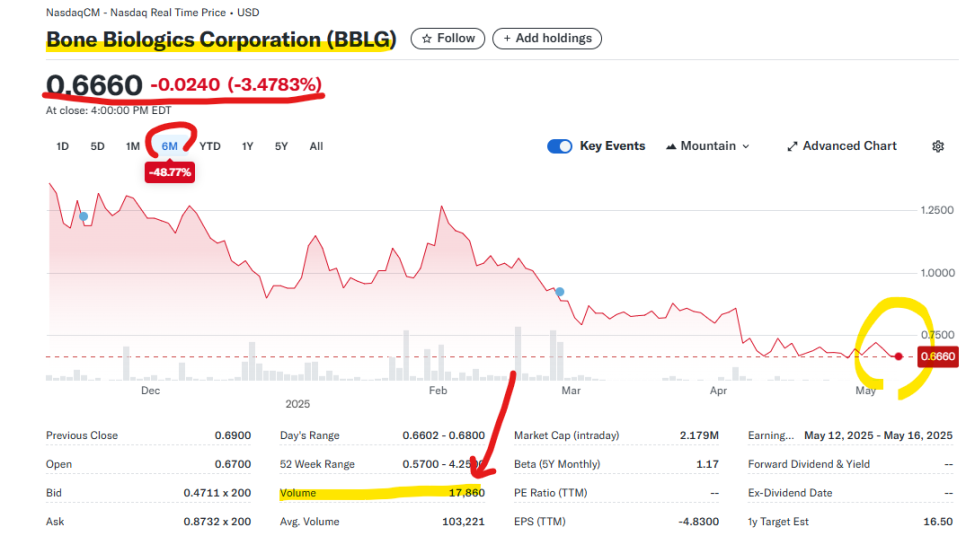Click the Avg. Volume value 103,221
The height and width of the screenshot is (536, 966).
pos(463,522)
